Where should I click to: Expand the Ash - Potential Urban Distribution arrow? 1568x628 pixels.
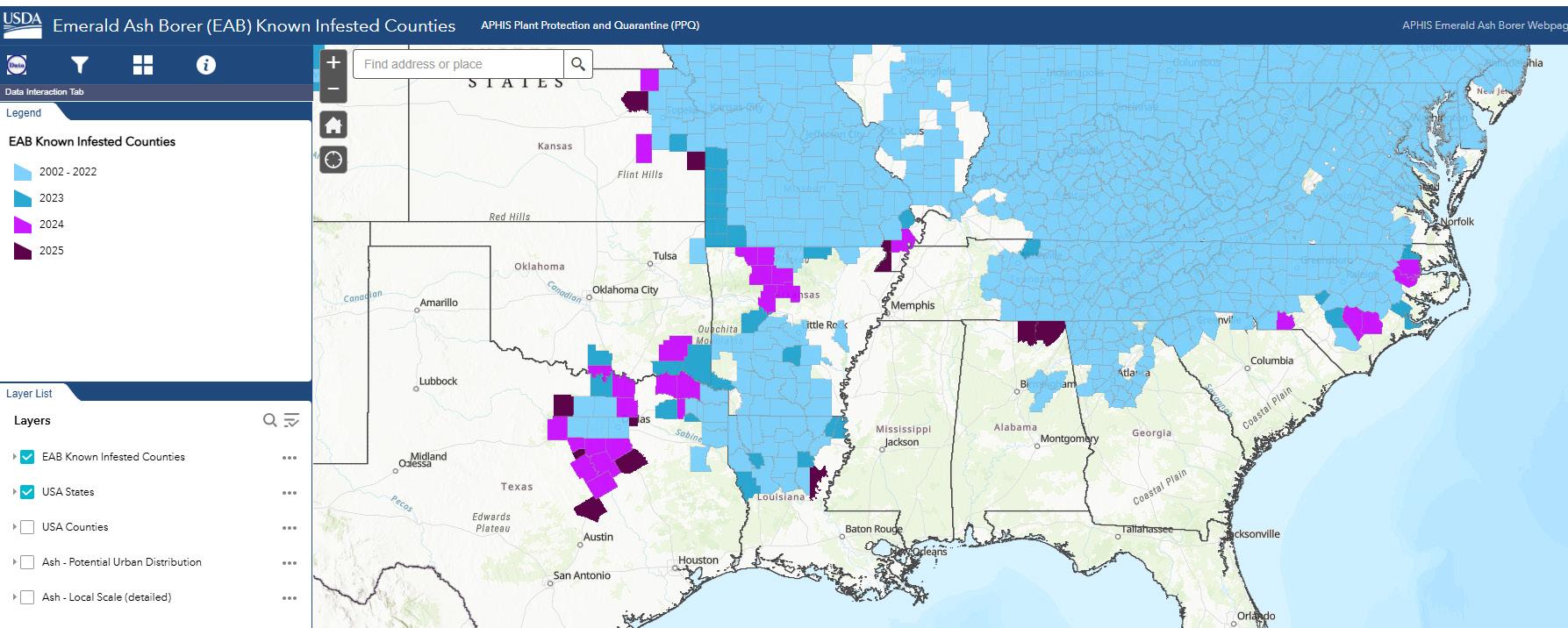click(x=14, y=562)
